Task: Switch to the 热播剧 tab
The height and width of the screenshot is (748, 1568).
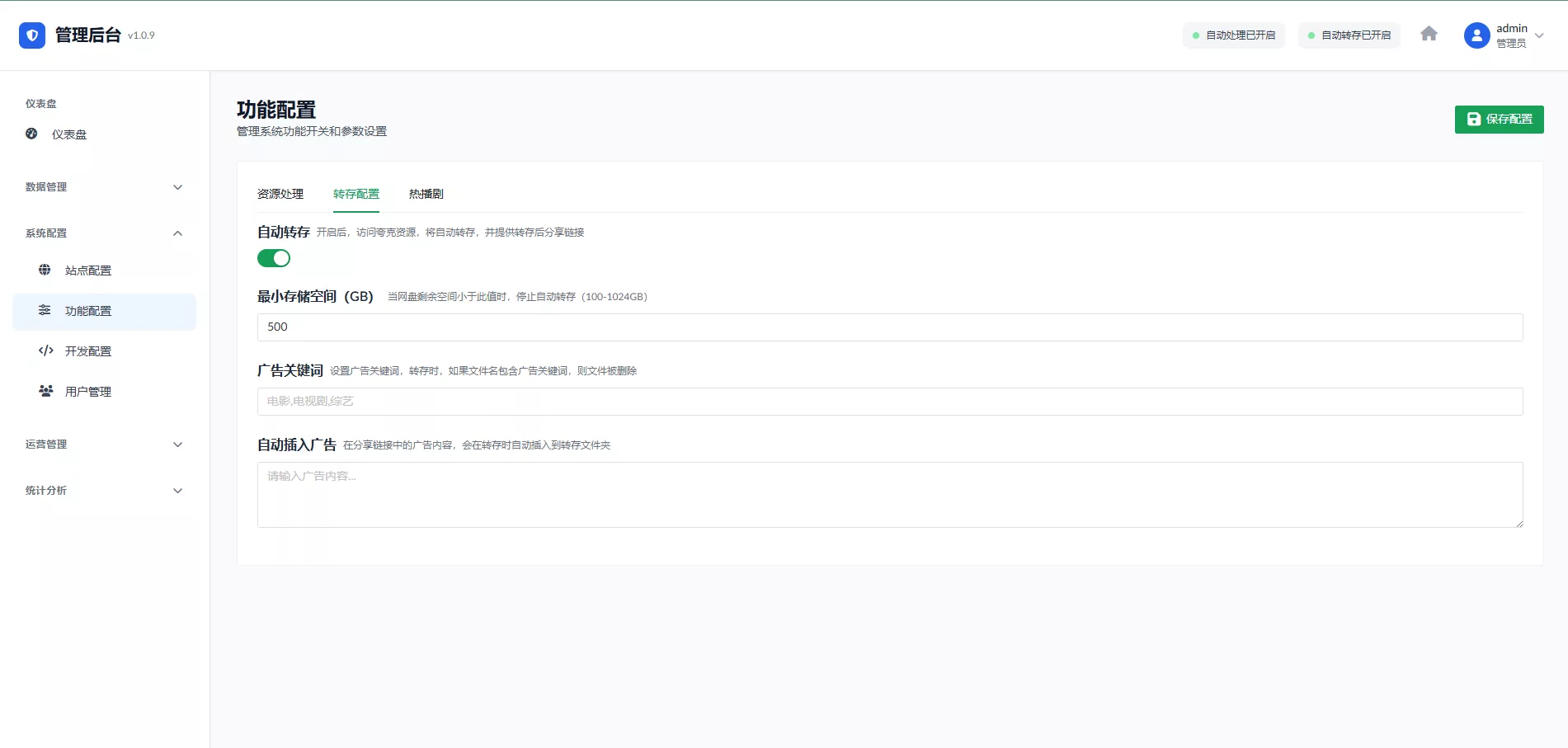Action: coord(426,194)
